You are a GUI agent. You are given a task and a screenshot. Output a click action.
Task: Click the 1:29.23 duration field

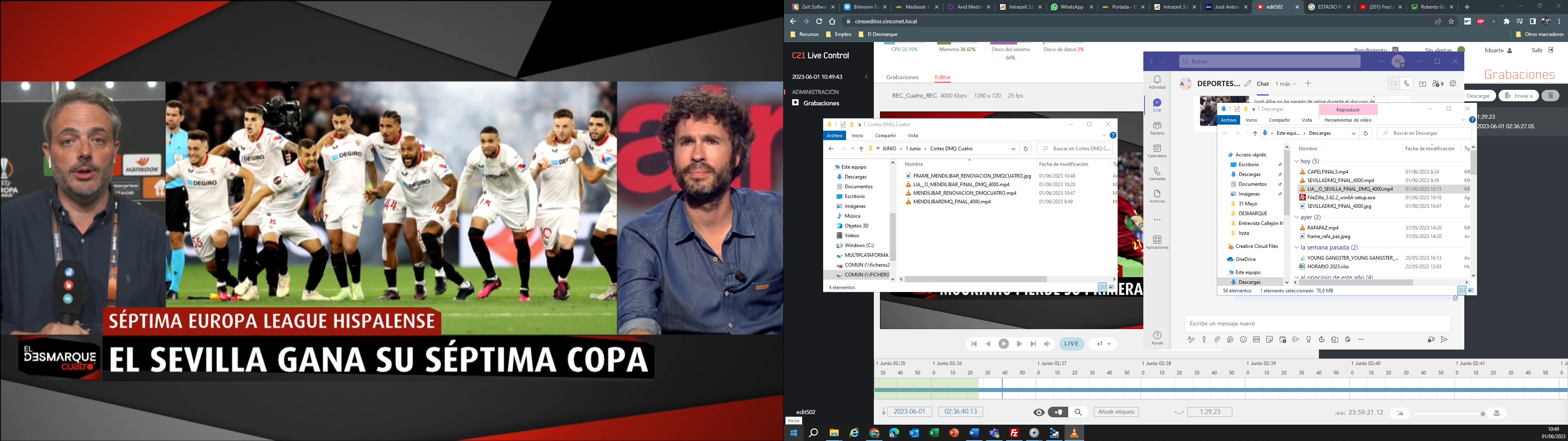click(x=1209, y=412)
